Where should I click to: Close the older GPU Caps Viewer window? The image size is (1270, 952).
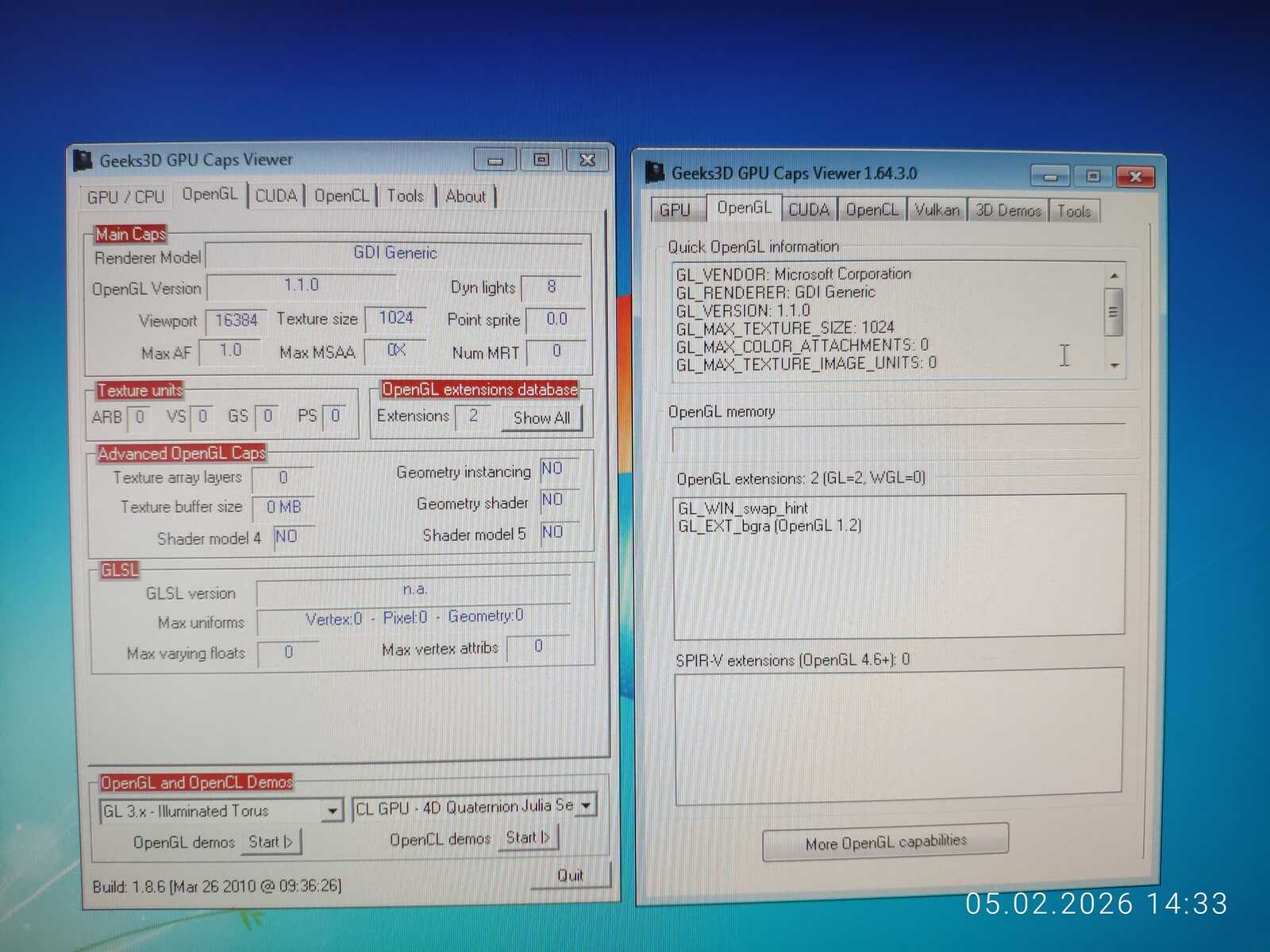587,159
